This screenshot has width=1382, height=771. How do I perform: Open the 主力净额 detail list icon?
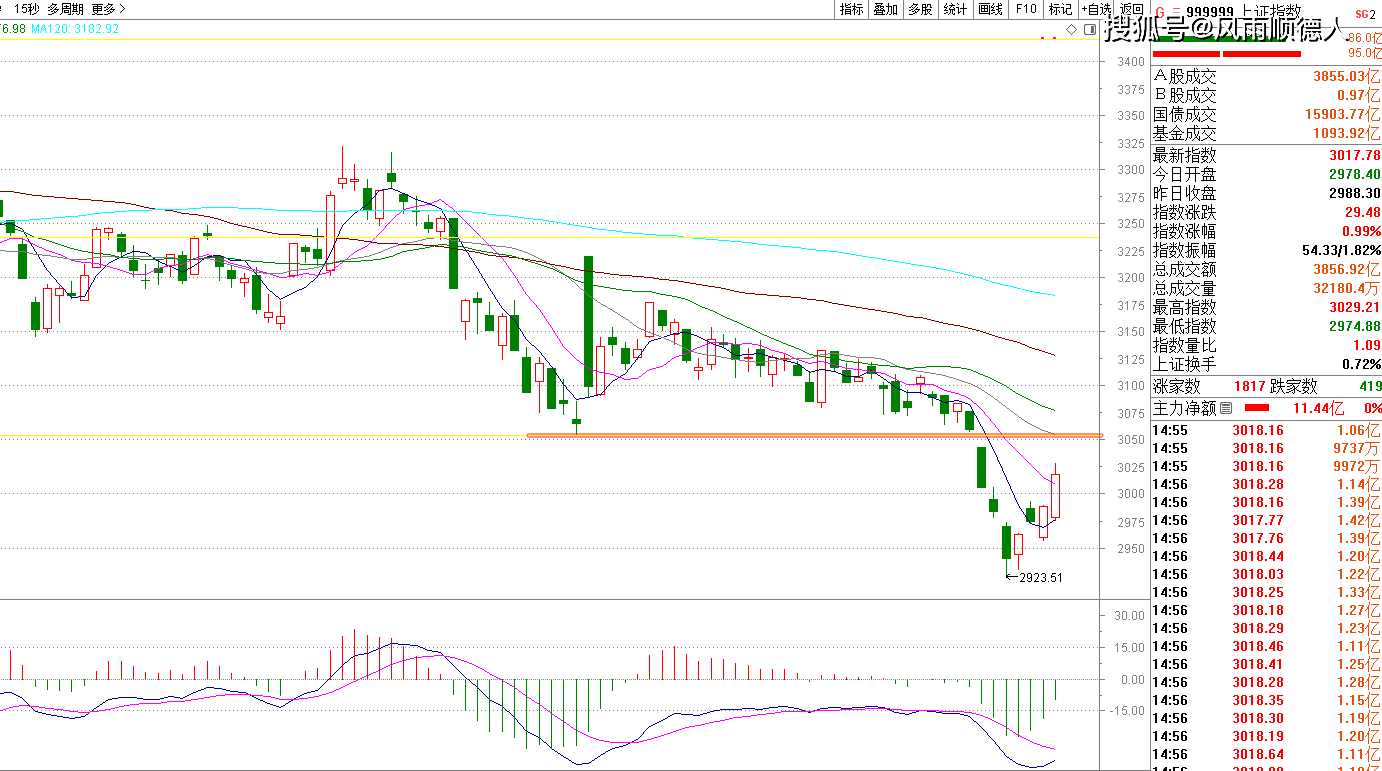[1226, 408]
